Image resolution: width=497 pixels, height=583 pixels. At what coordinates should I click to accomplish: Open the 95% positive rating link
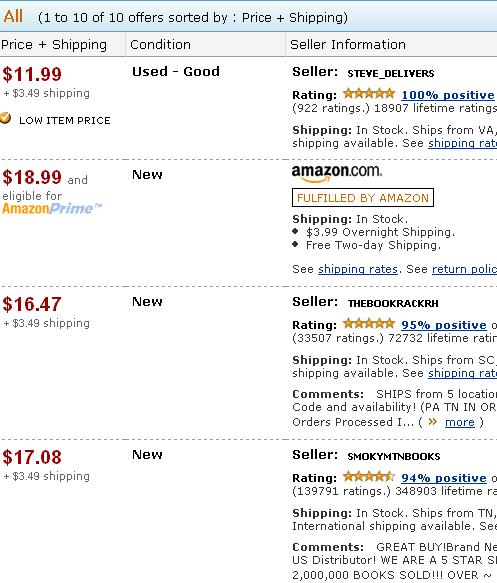(444, 325)
